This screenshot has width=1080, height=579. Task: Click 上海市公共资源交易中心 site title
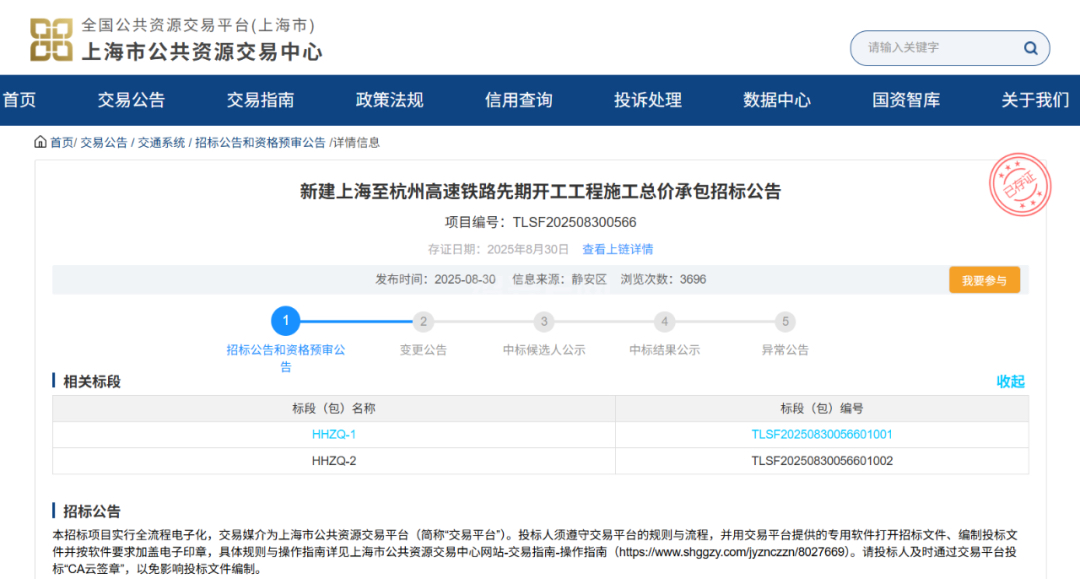coord(202,52)
